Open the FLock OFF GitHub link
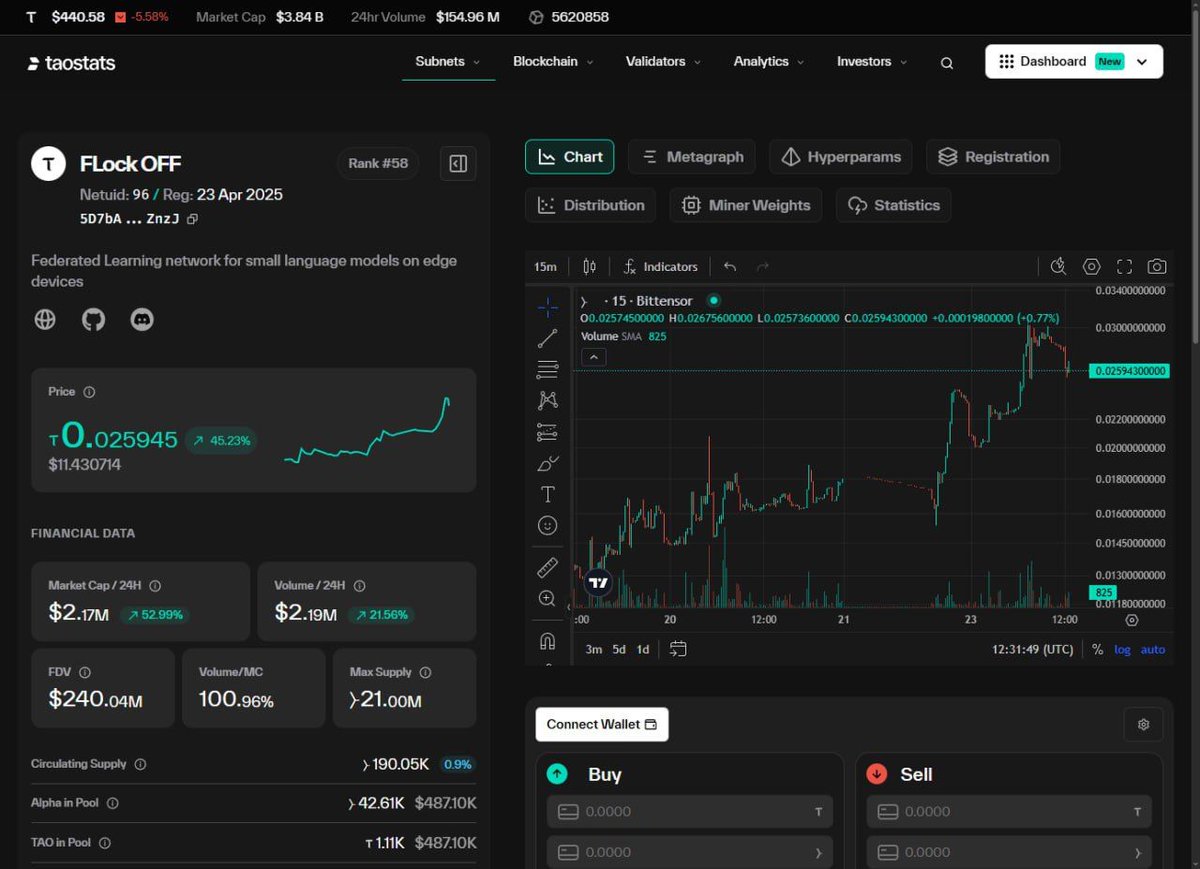The height and width of the screenshot is (869, 1200). pos(93,320)
